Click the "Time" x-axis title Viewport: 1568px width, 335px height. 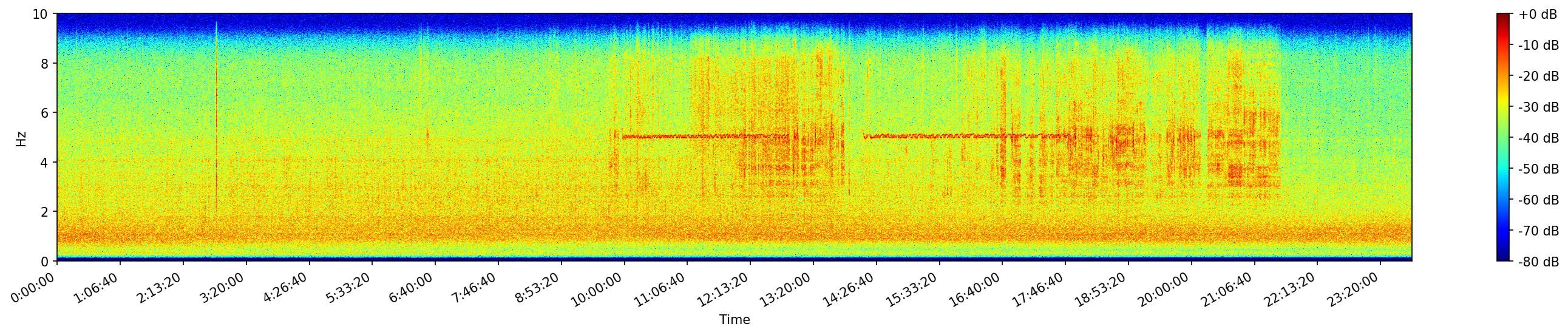pos(734,320)
